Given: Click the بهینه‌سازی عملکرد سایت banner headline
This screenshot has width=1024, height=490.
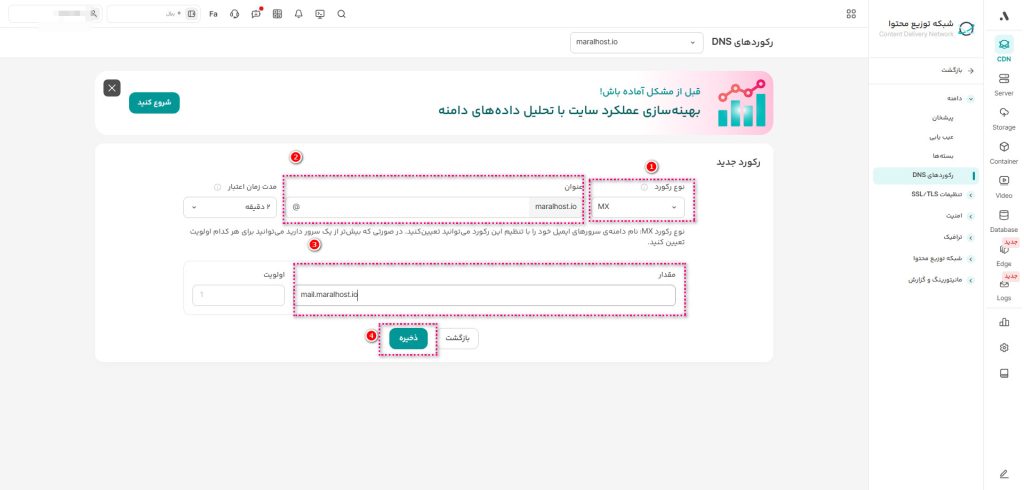Looking at the screenshot, I should click(569, 110).
